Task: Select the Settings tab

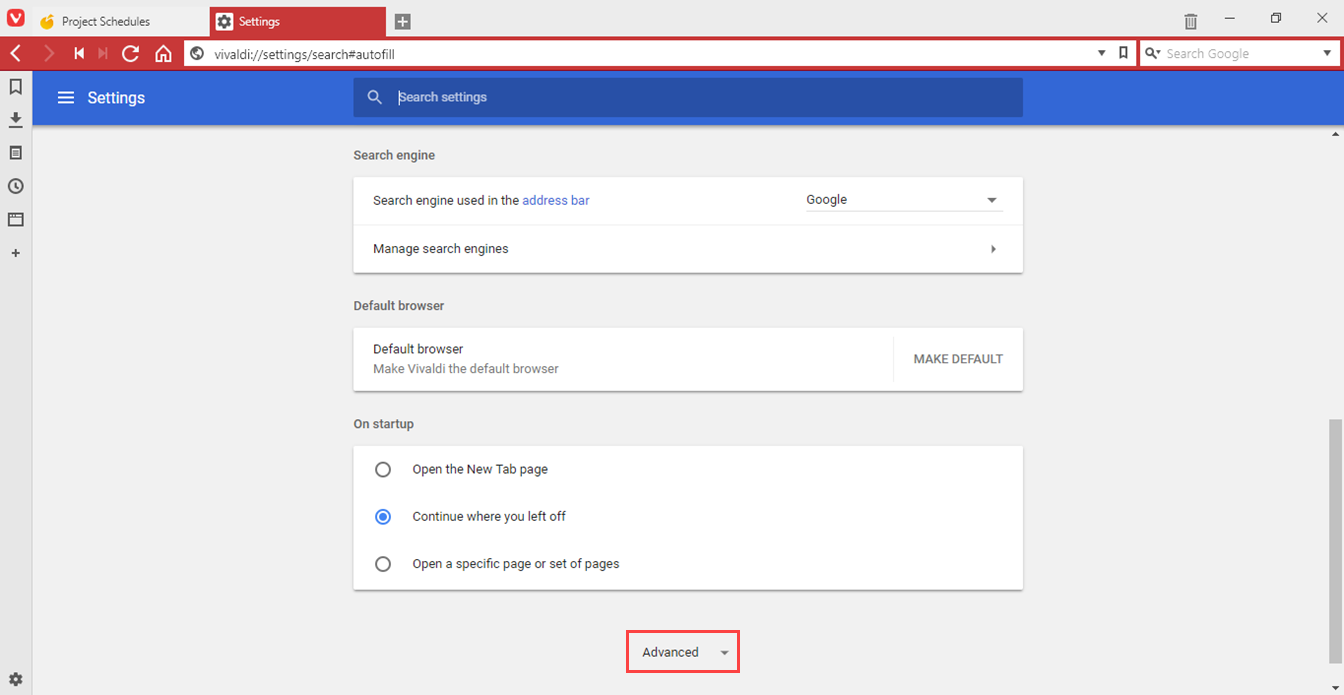Action: (297, 21)
